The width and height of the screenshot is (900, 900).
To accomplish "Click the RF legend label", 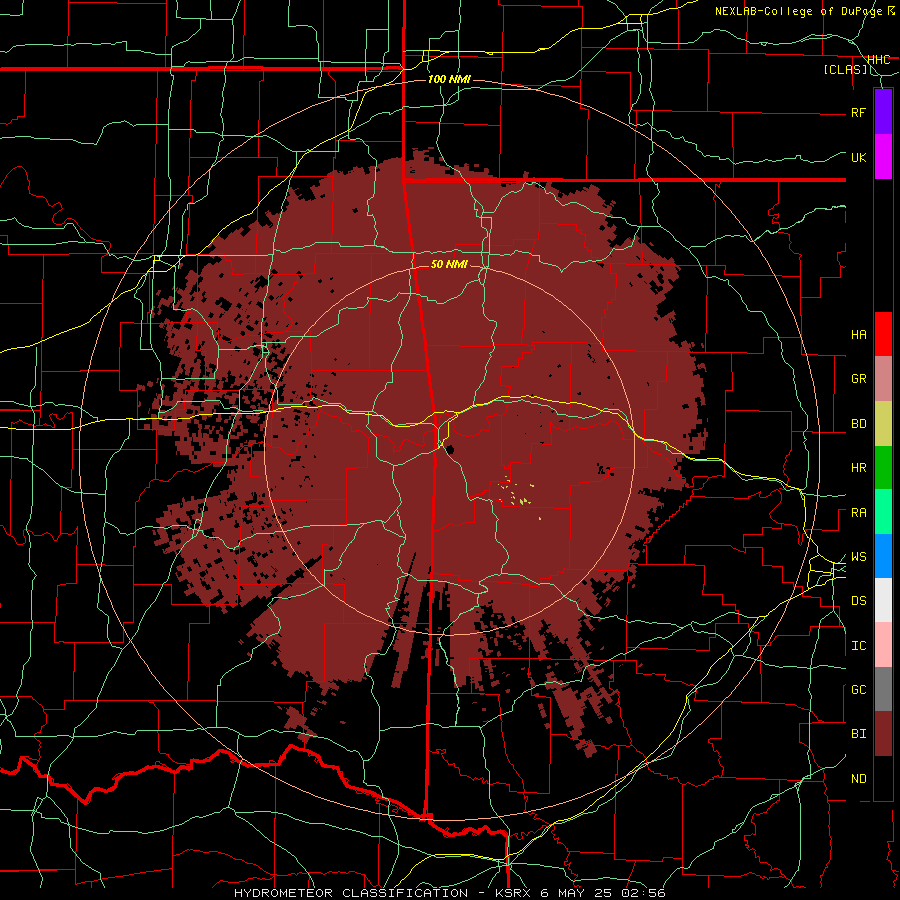I will [858, 112].
